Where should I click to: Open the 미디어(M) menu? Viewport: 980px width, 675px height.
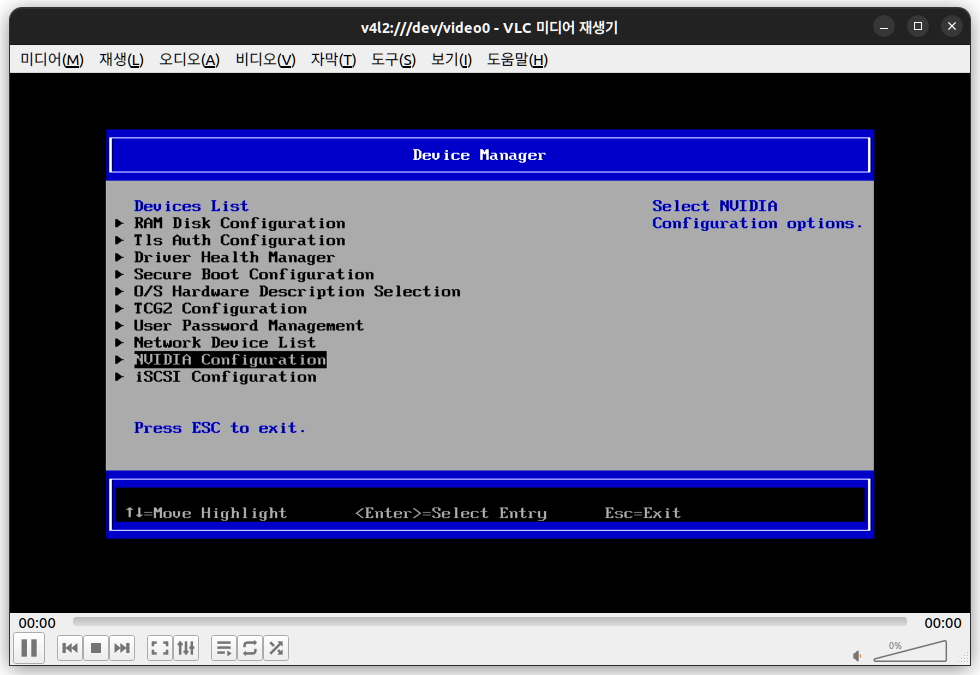[52, 59]
